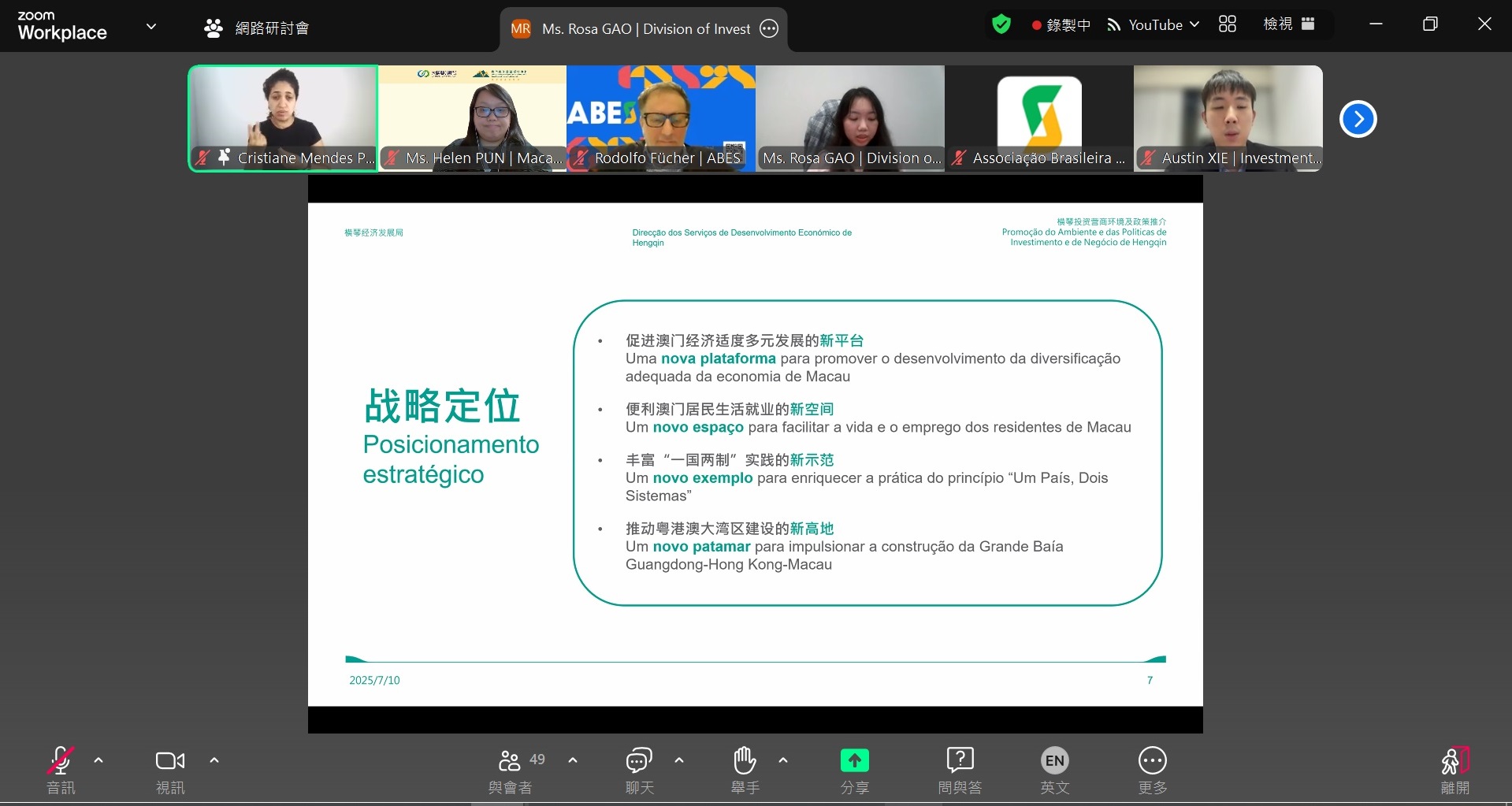The width and height of the screenshot is (1512, 806).
Task: Click 'Posicionamento estratégico' heading on slide
Action: click(451, 459)
